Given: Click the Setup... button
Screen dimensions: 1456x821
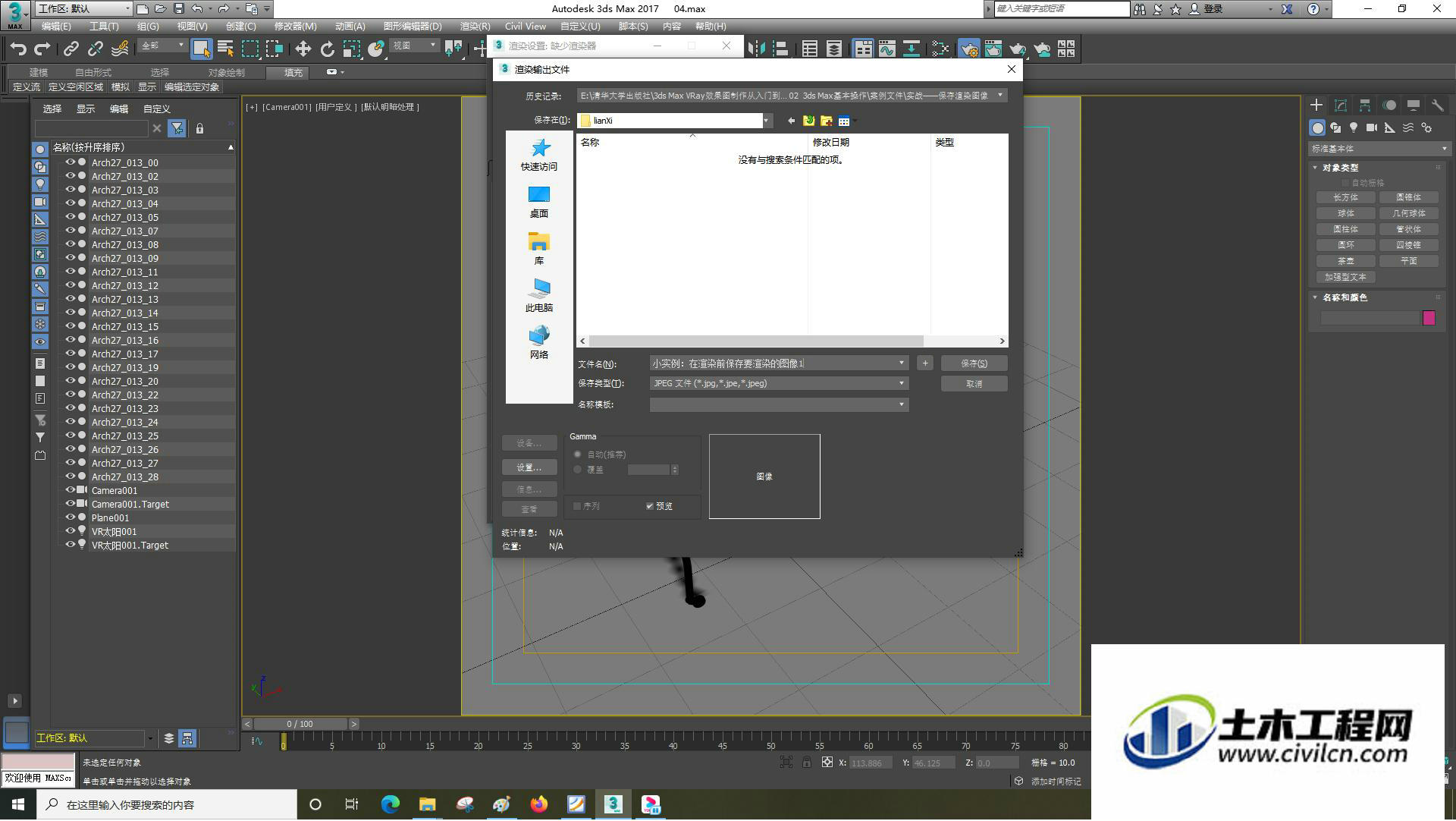Looking at the screenshot, I should (x=529, y=467).
